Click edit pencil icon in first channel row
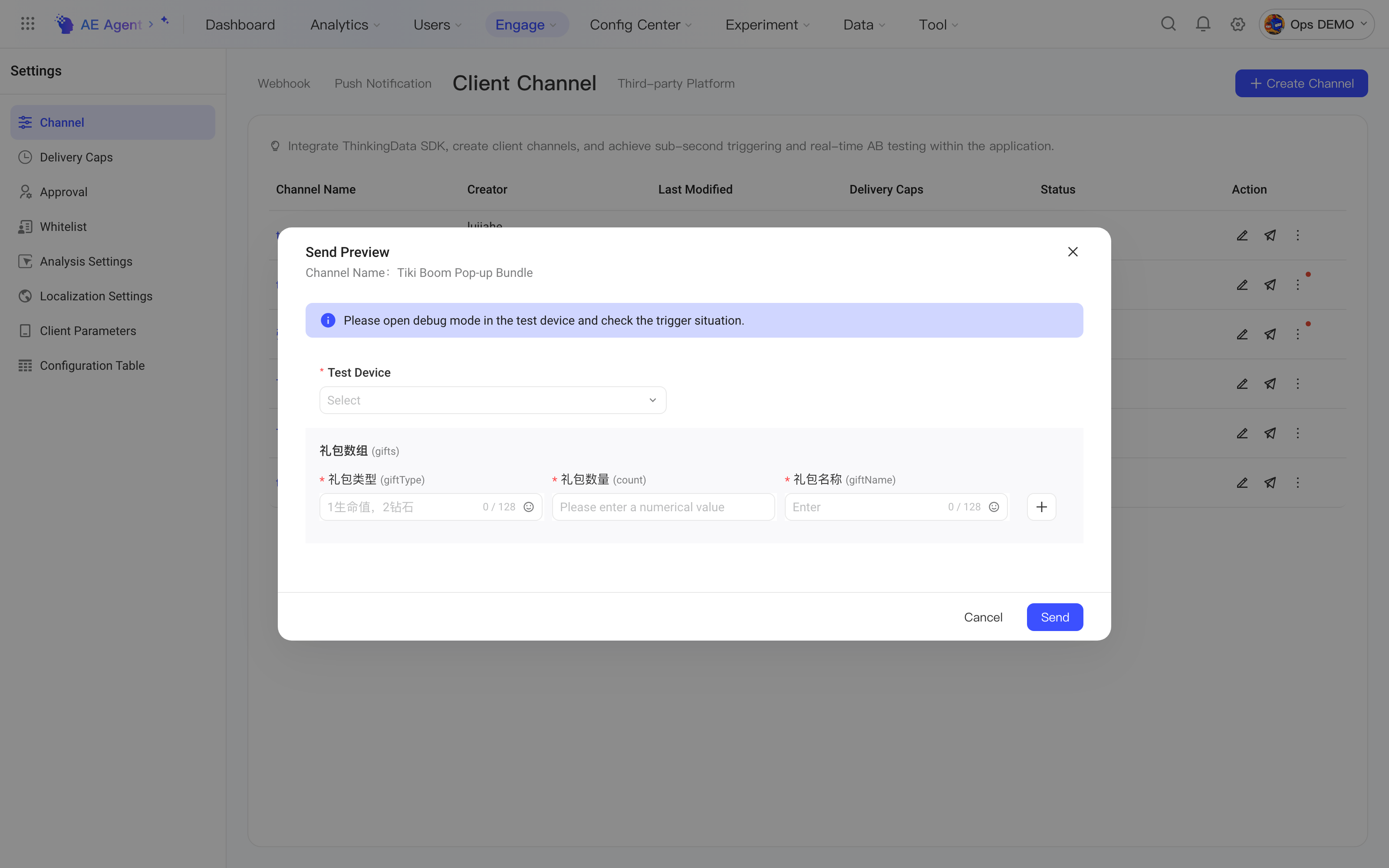 1242,235
